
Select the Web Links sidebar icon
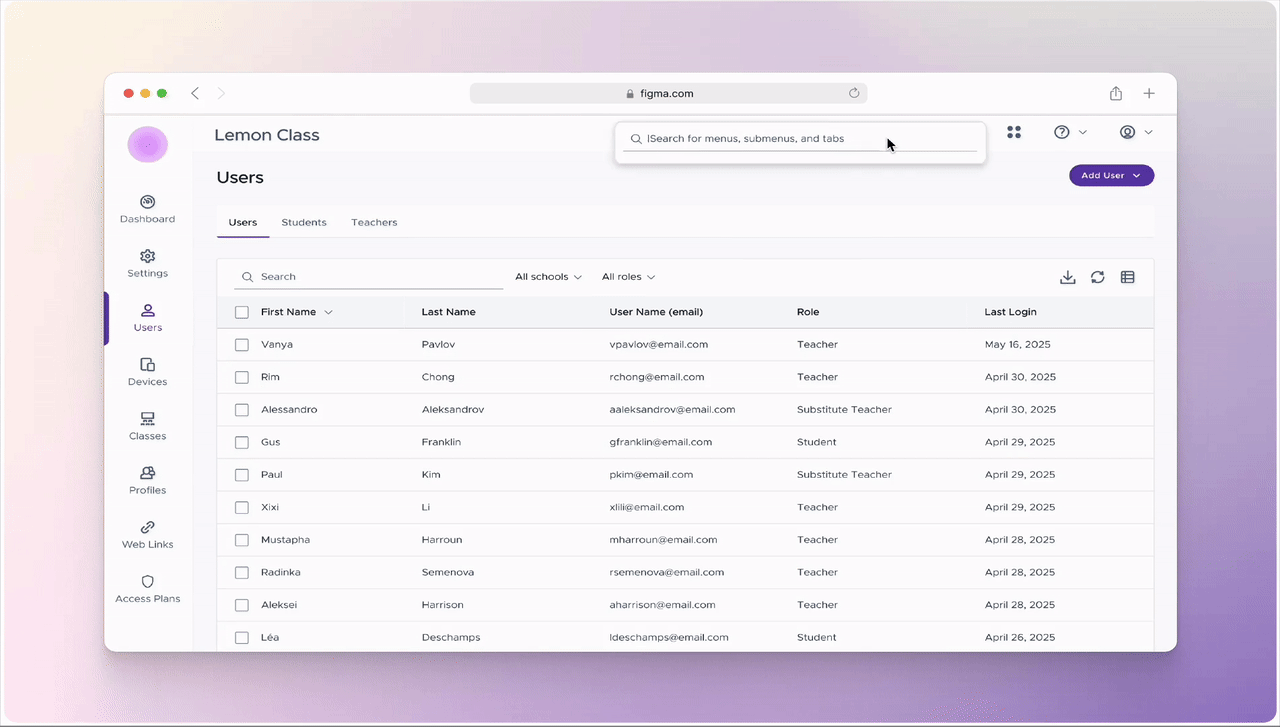tap(147, 529)
